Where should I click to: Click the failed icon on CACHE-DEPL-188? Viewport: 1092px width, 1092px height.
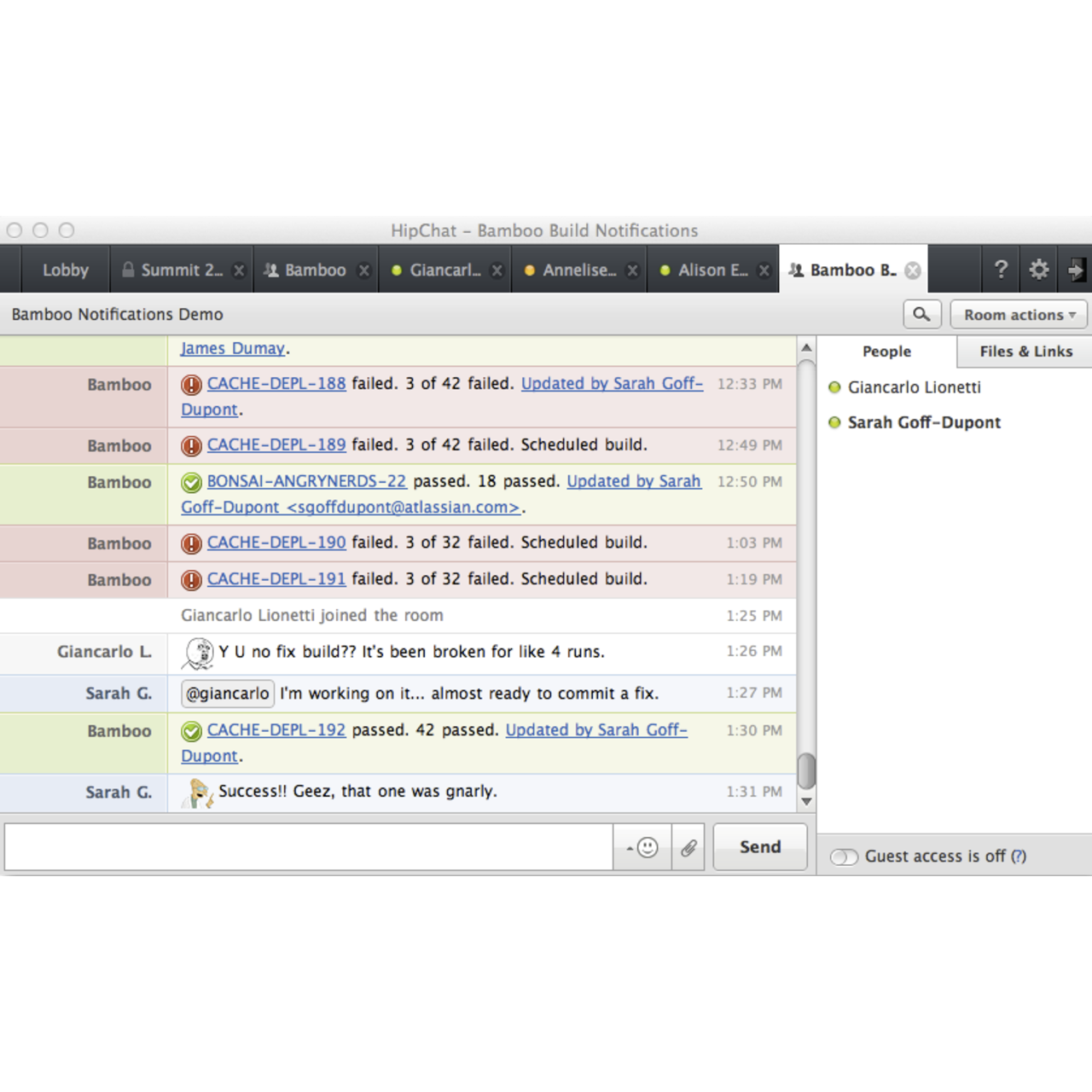click(191, 385)
